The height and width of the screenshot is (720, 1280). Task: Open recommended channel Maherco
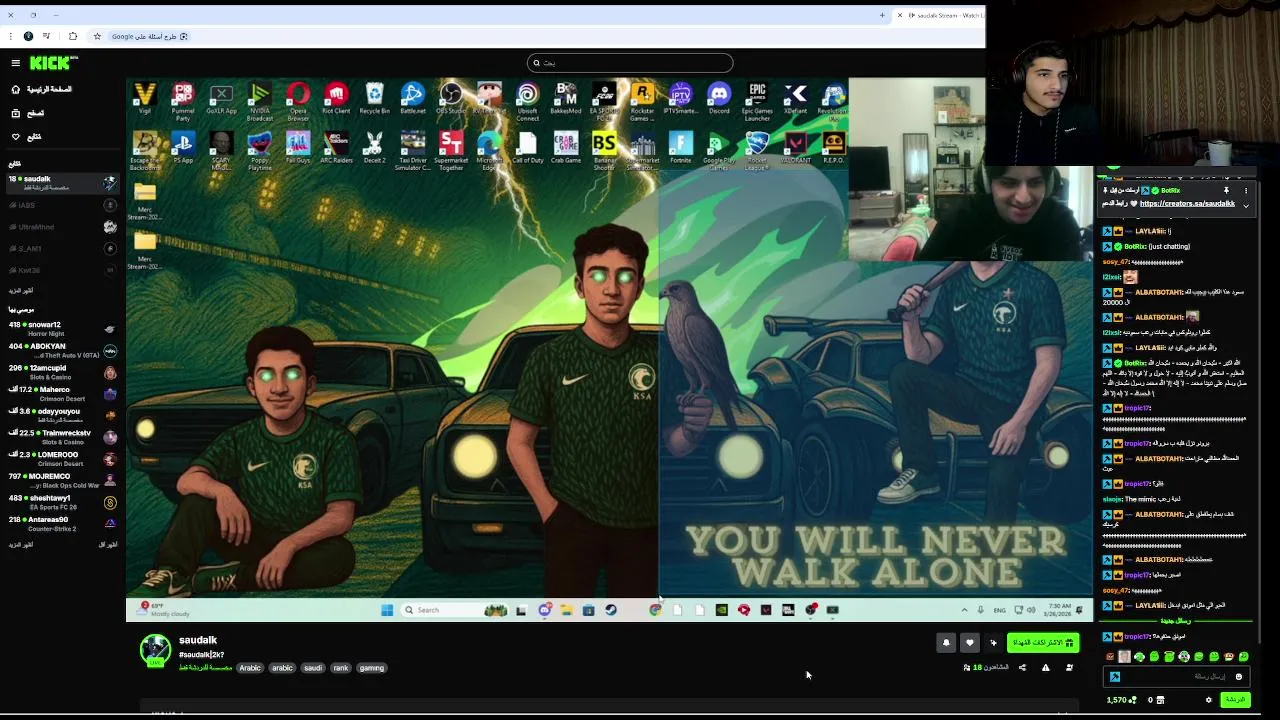point(62,394)
